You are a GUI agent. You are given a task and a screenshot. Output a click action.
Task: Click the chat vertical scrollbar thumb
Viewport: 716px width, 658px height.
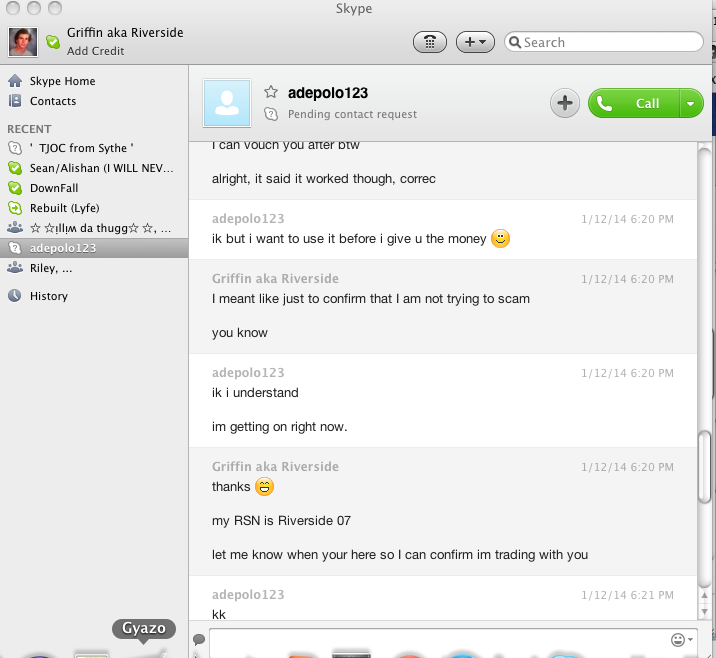click(704, 467)
